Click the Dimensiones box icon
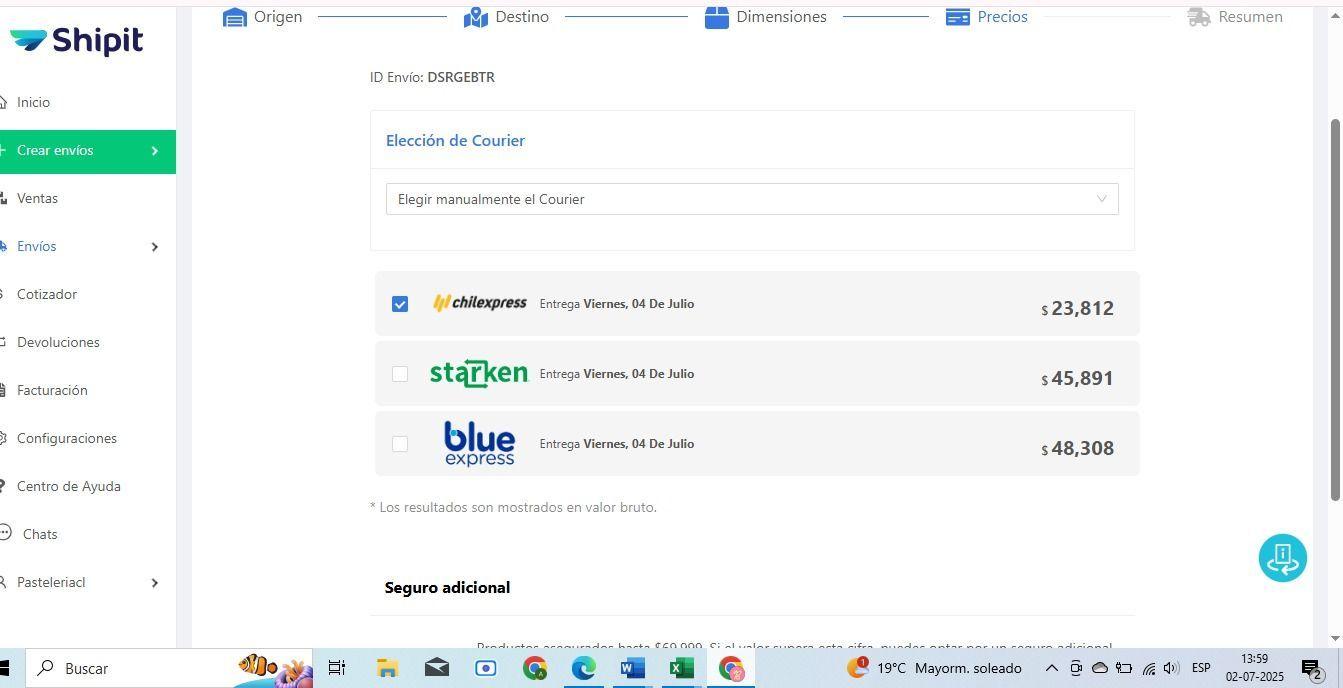This screenshot has height=688, width=1343. click(x=716, y=17)
